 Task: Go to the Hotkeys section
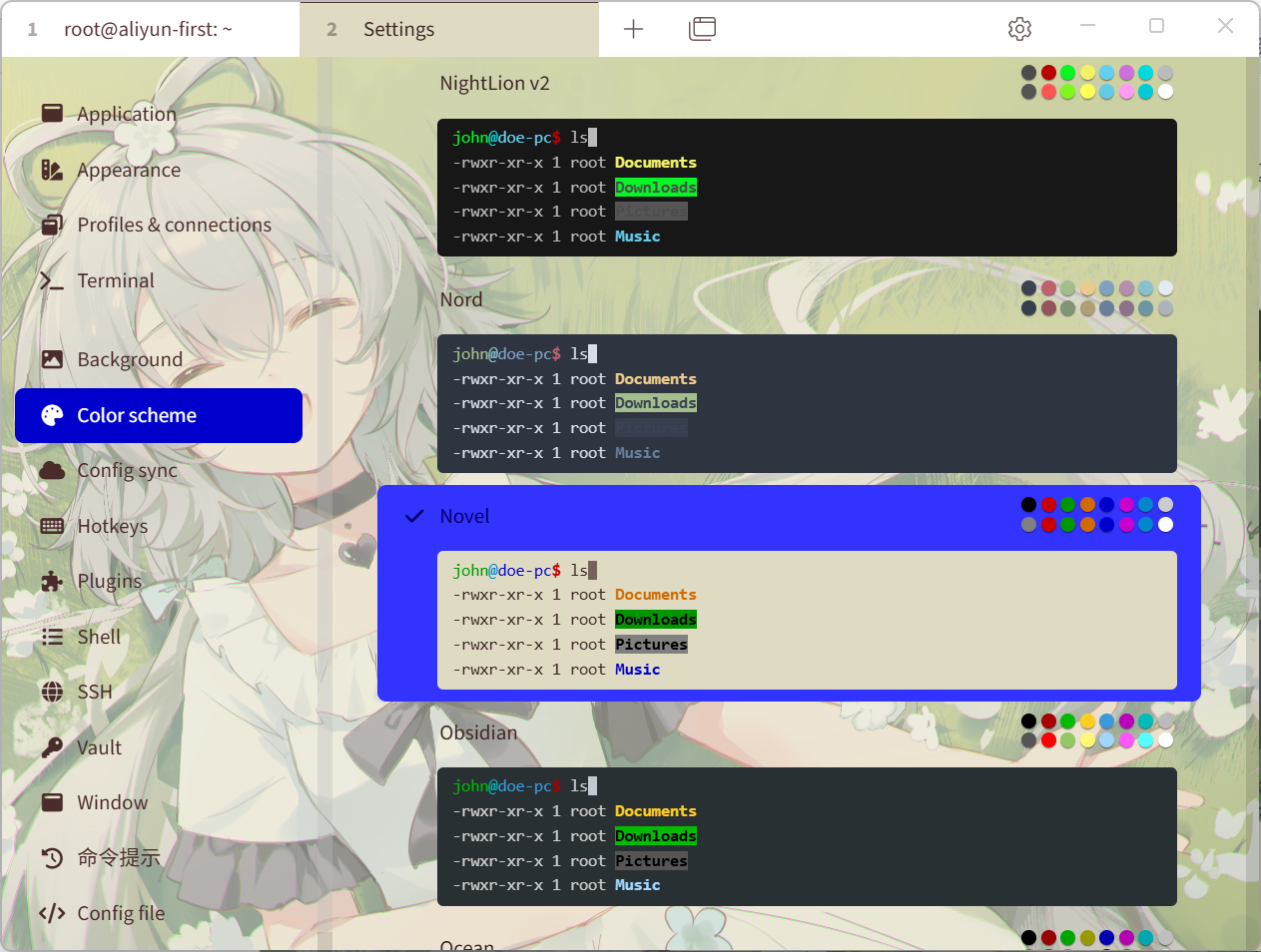pyautogui.click(x=159, y=526)
